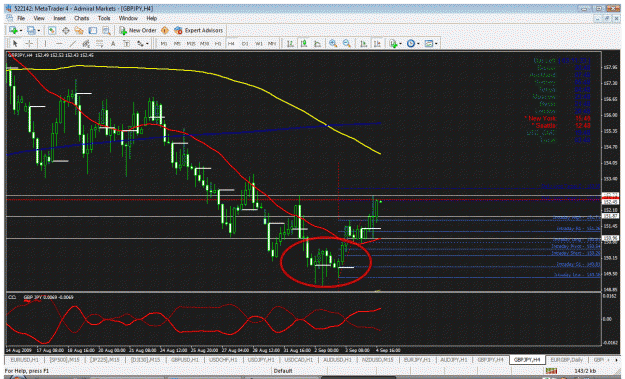625x379 pixels.
Task: Switch to the AUDUSD,H1 chart tab
Action: 337,360
